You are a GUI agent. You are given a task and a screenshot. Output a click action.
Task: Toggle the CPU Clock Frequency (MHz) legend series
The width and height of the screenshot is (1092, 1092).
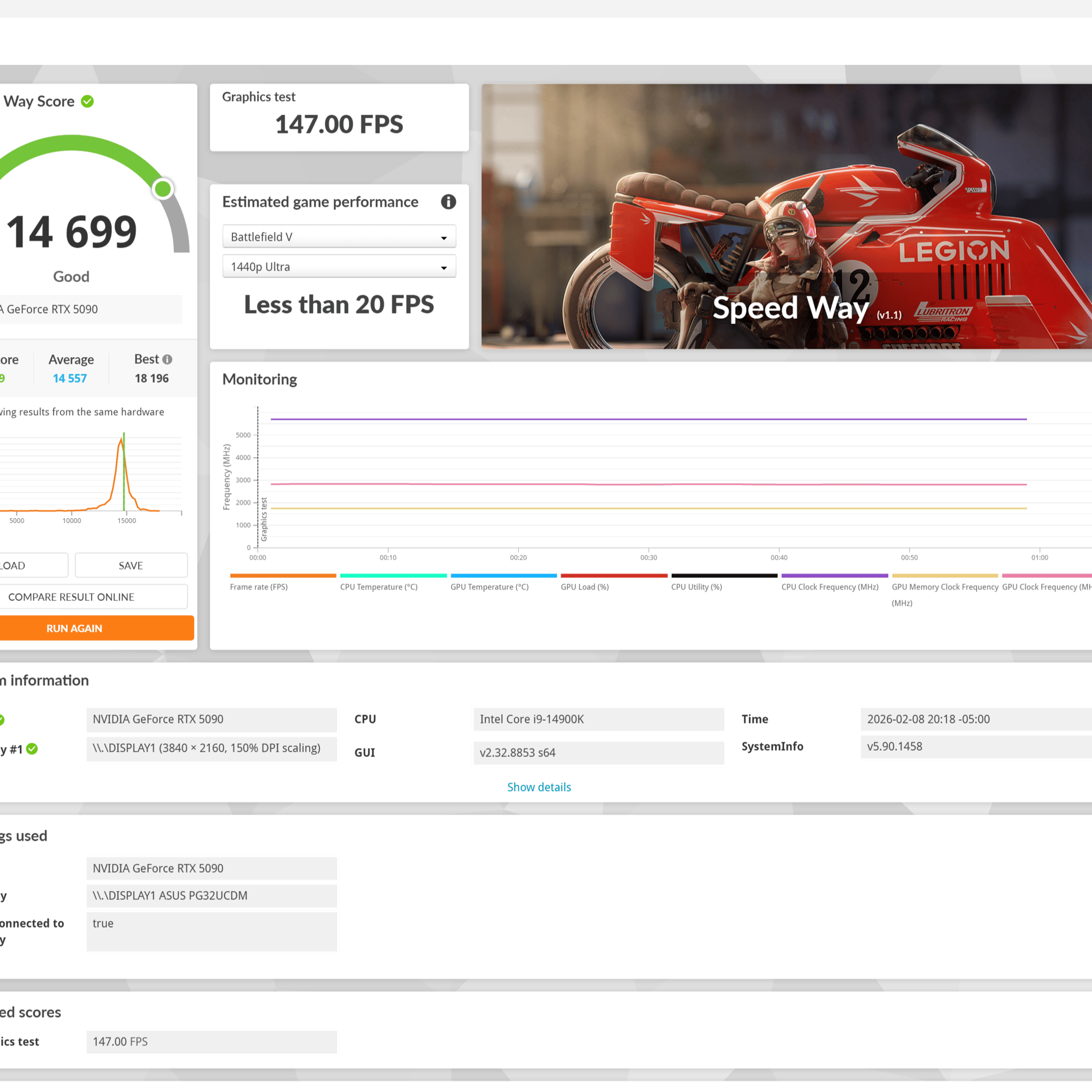coord(834,583)
